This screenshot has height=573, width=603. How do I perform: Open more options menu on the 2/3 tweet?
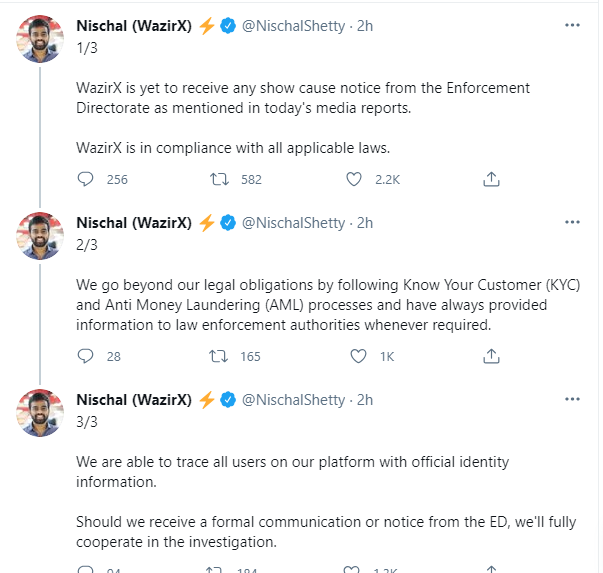click(x=571, y=222)
